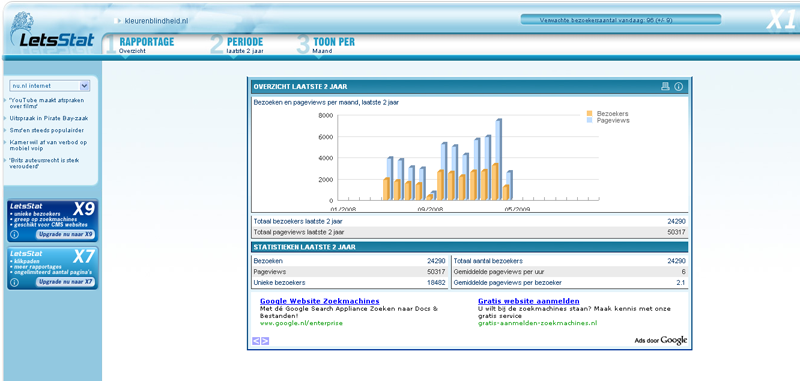The width and height of the screenshot is (800, 381).
Task: Click the Totaal pageviews laatste 2 jaar row
Action: pos(469,233)
